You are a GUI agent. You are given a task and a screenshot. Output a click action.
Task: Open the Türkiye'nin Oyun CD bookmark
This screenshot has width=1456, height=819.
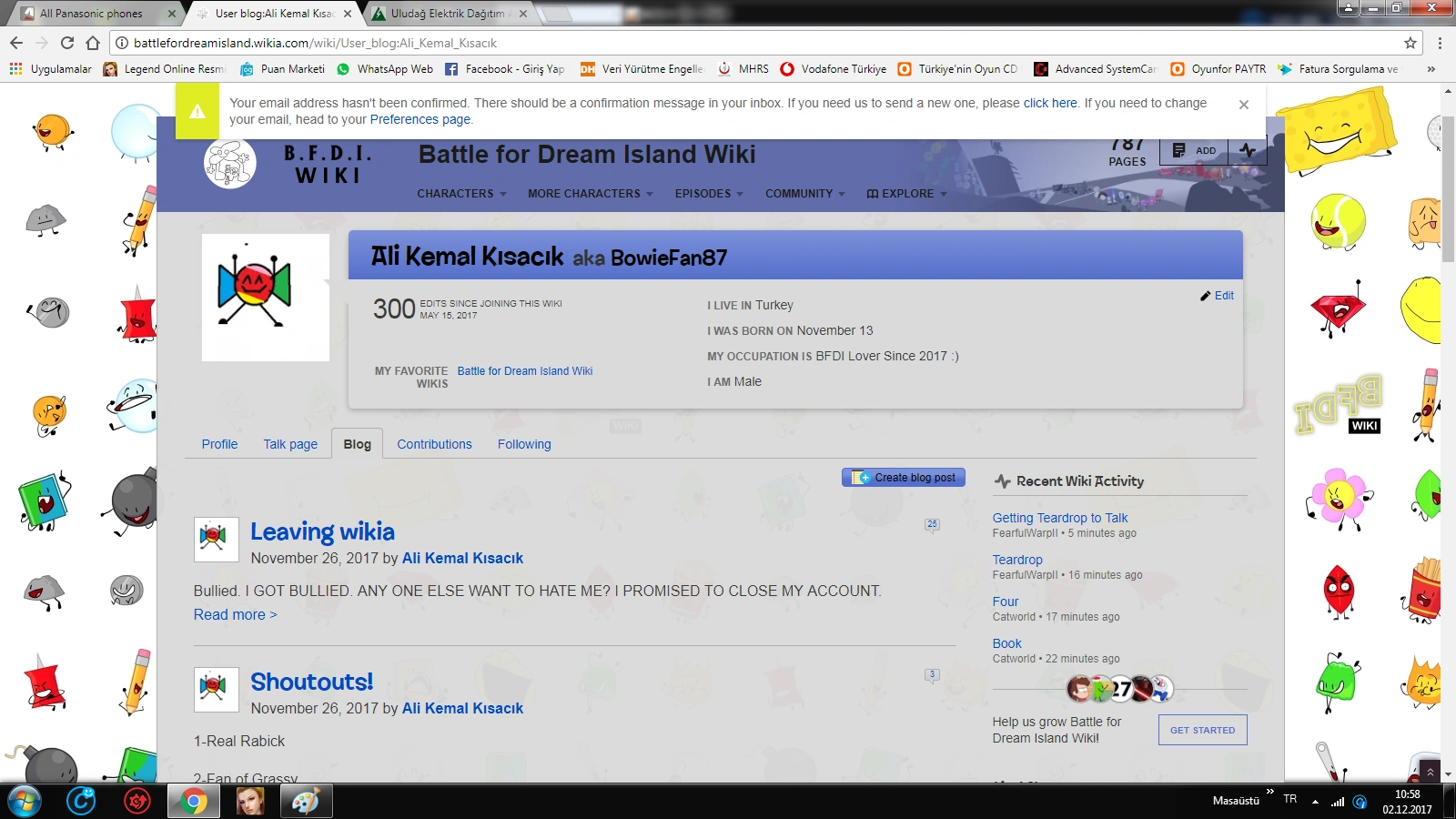coord(957,68)
